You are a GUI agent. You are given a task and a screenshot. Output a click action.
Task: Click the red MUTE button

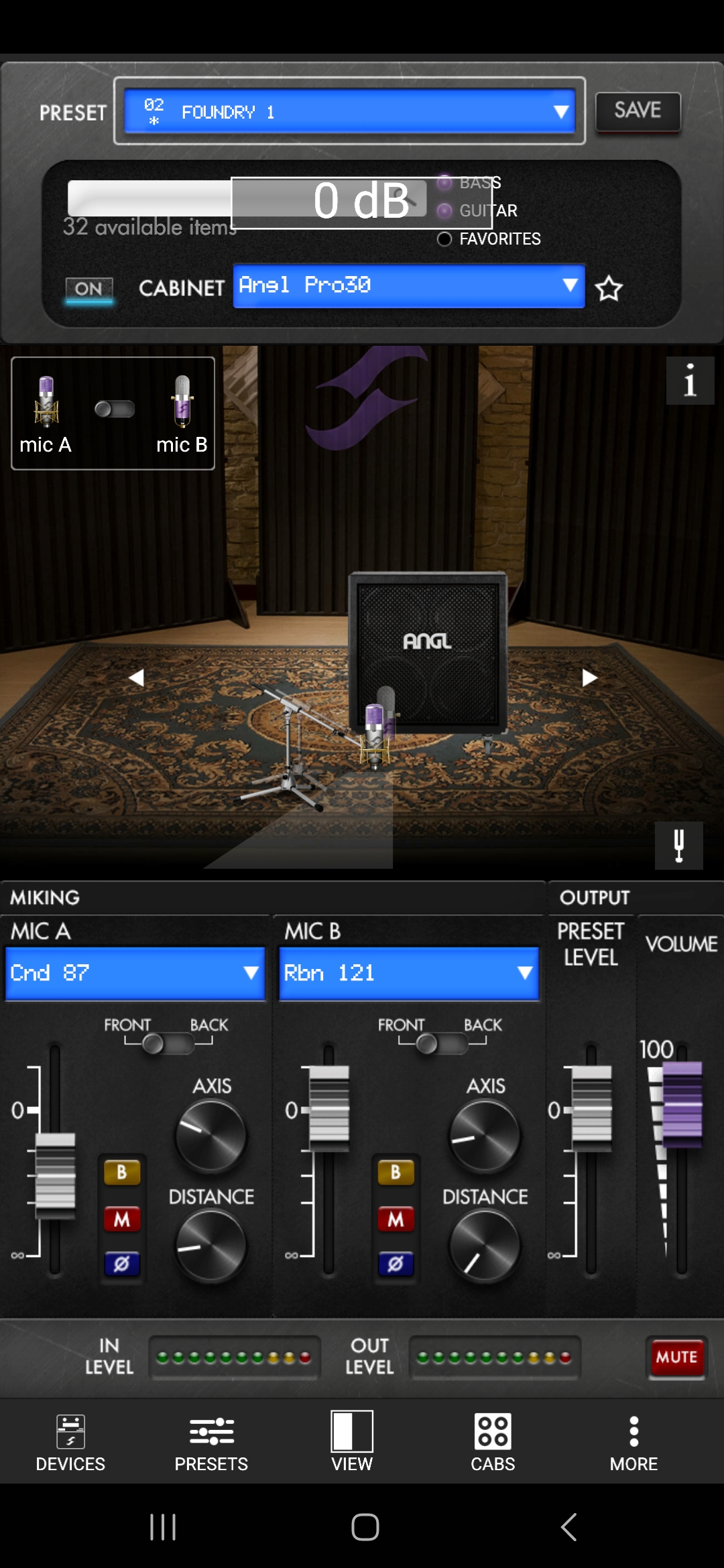coord(676,1357)
